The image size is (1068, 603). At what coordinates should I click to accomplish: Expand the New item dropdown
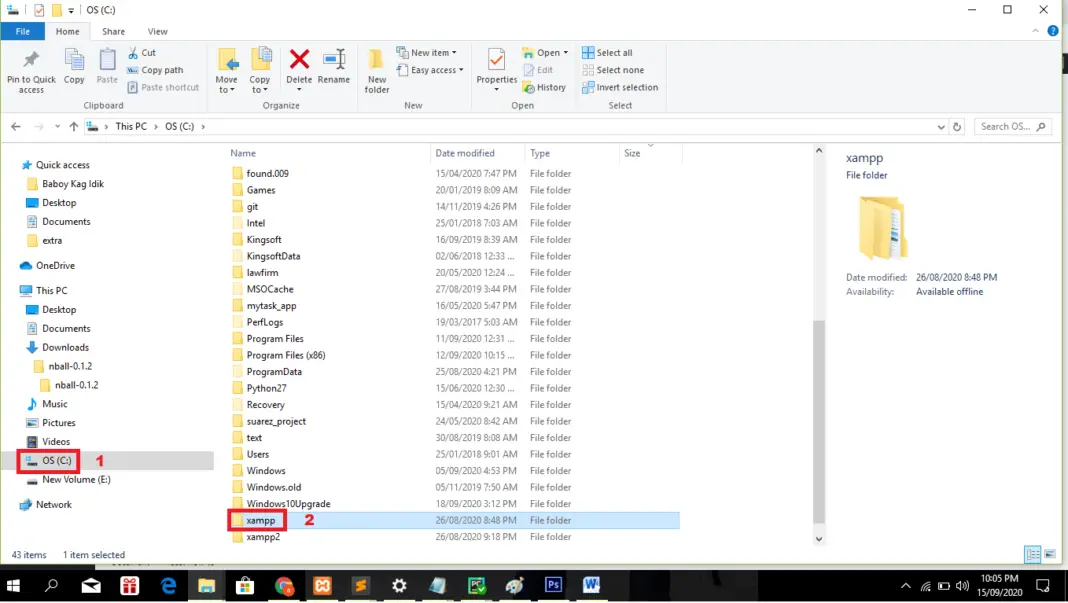tap(427, 53)
